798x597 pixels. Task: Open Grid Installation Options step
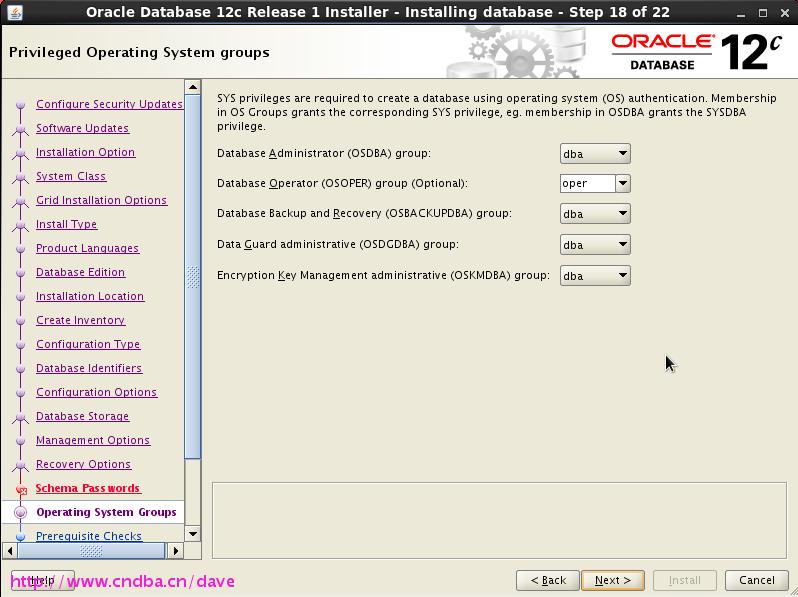point(101,200)
